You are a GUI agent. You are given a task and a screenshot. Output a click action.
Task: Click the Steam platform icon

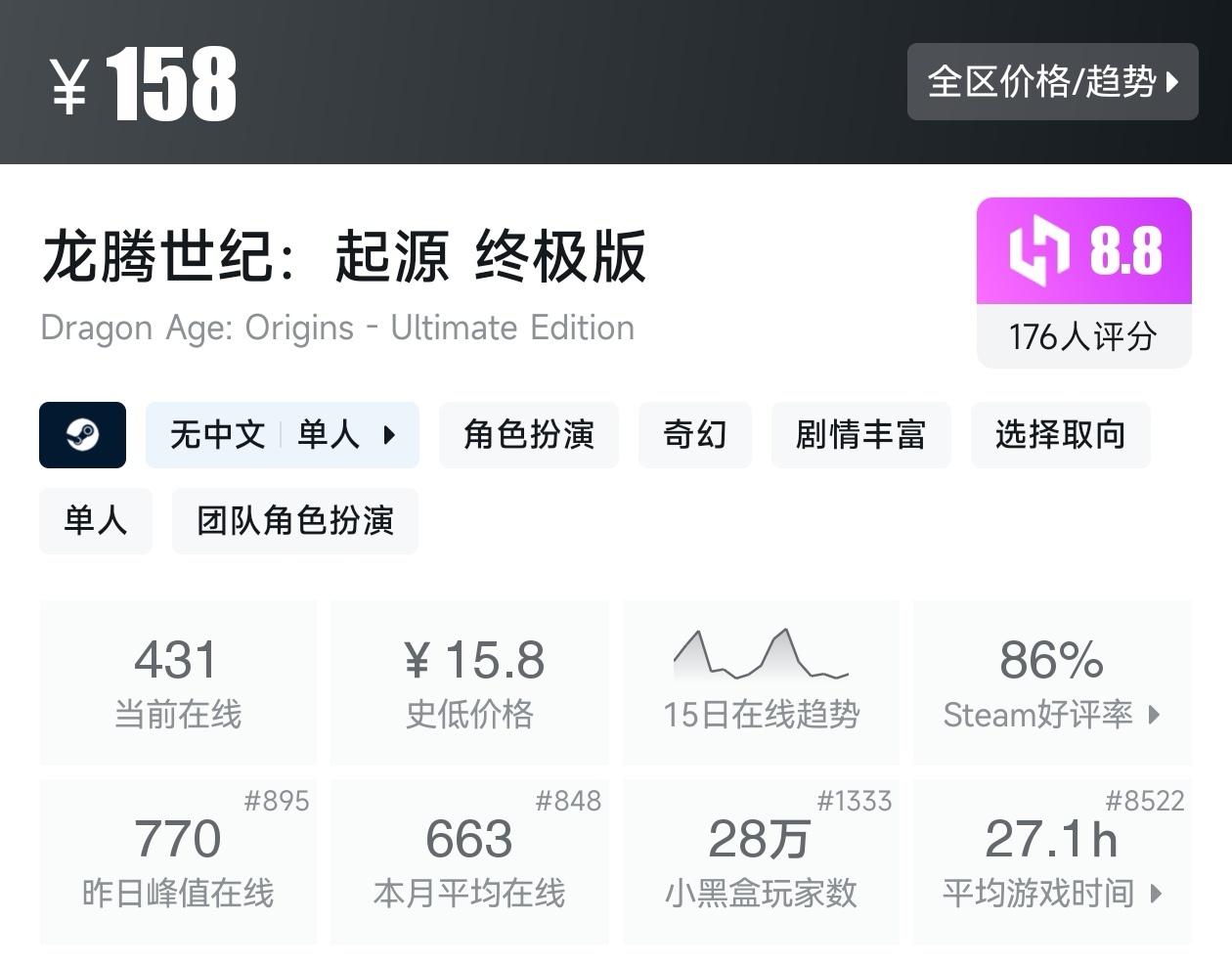click(x=82, y=434)
